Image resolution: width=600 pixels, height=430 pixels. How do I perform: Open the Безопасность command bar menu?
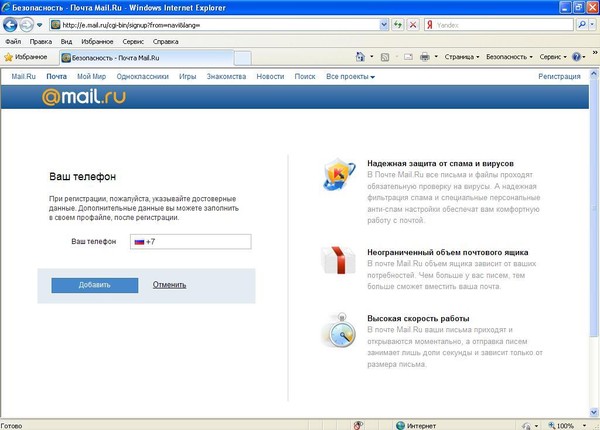(x=509, y=57)
